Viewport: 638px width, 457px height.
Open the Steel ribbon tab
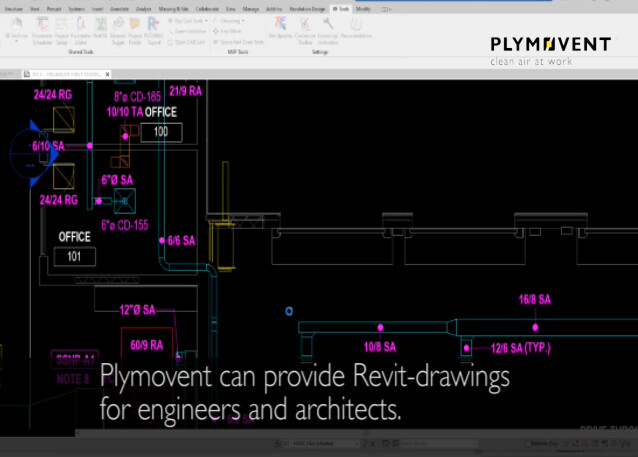(35, 9)
